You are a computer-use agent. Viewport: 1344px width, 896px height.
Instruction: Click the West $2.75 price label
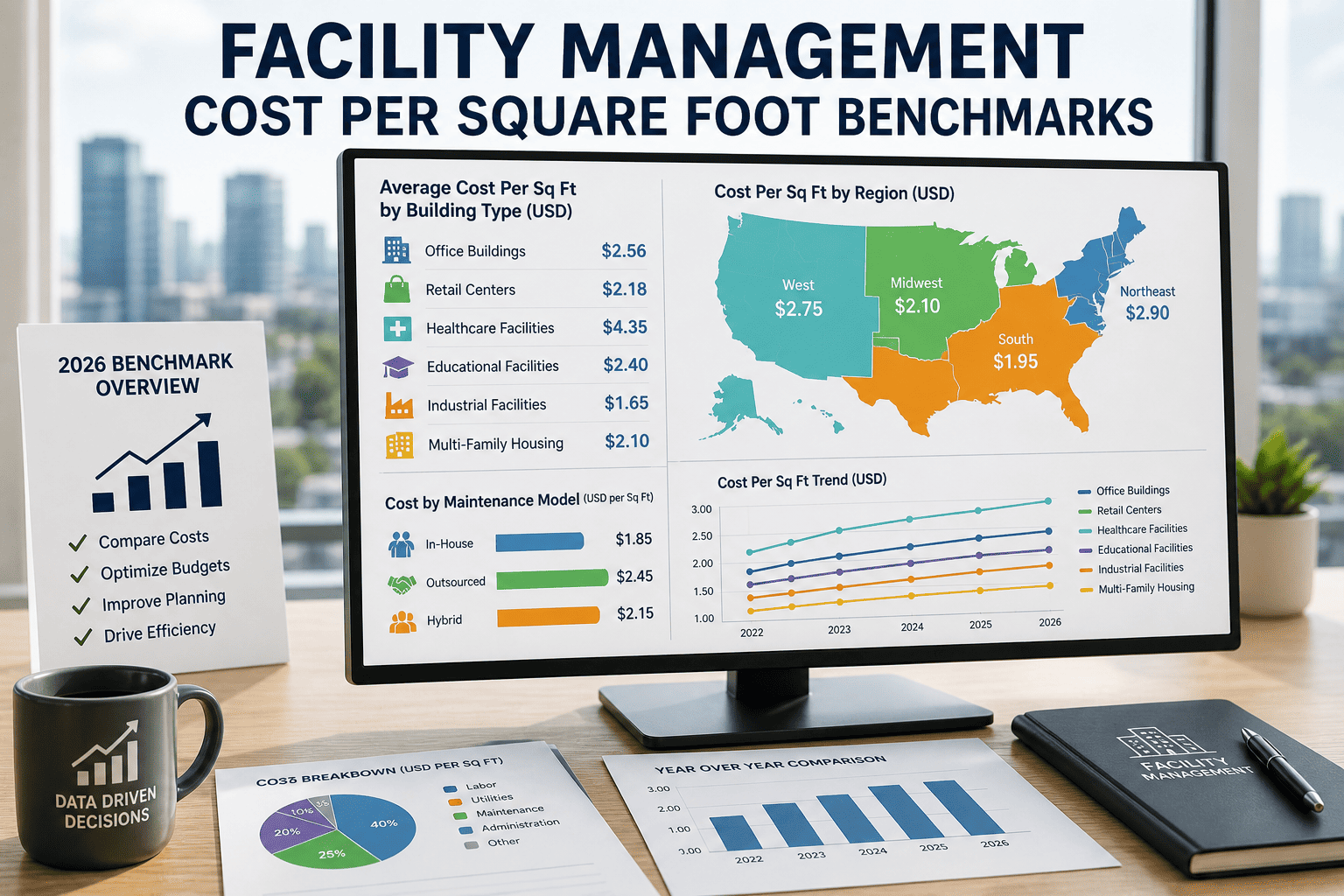click(x=799, y=309)
